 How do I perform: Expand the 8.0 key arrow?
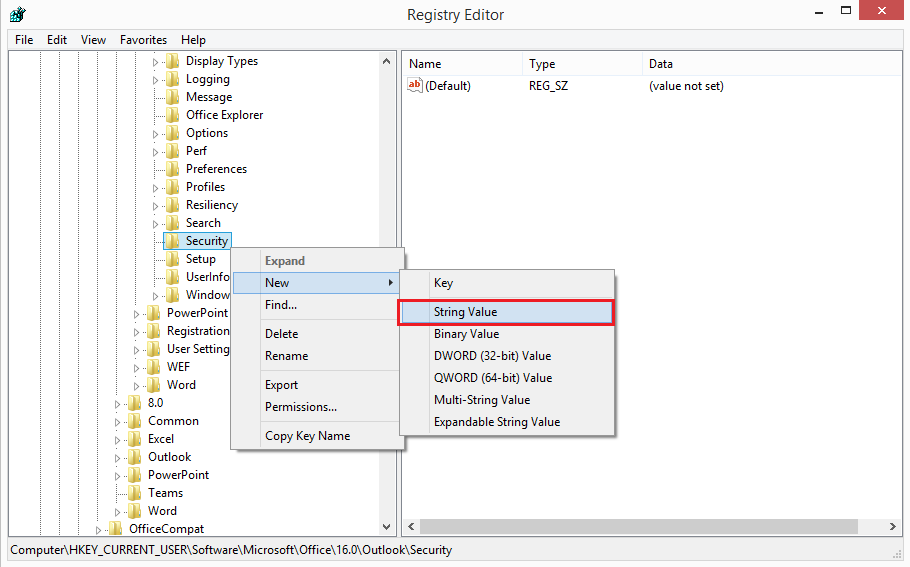click(117, 404)
